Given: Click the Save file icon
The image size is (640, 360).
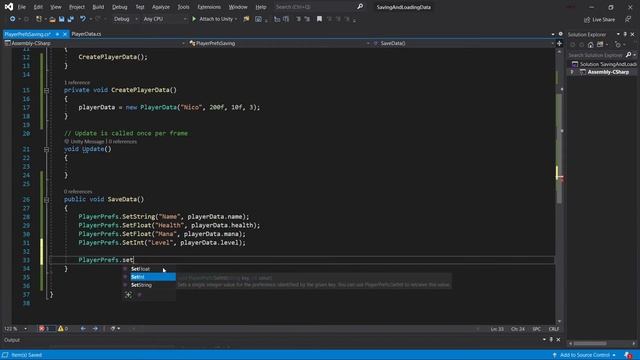Looking at the screenshot, I should click(x=61, y=19).
